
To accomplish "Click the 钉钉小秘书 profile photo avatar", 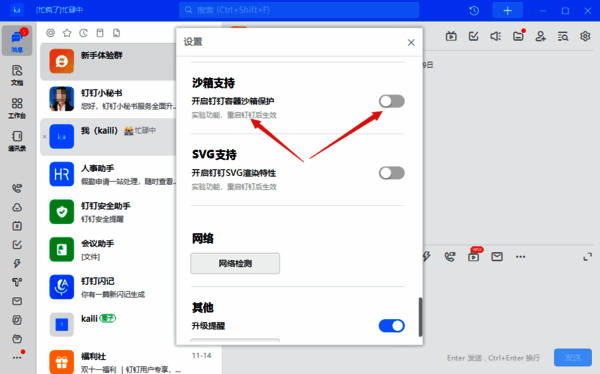I will [x=62, y=99].
